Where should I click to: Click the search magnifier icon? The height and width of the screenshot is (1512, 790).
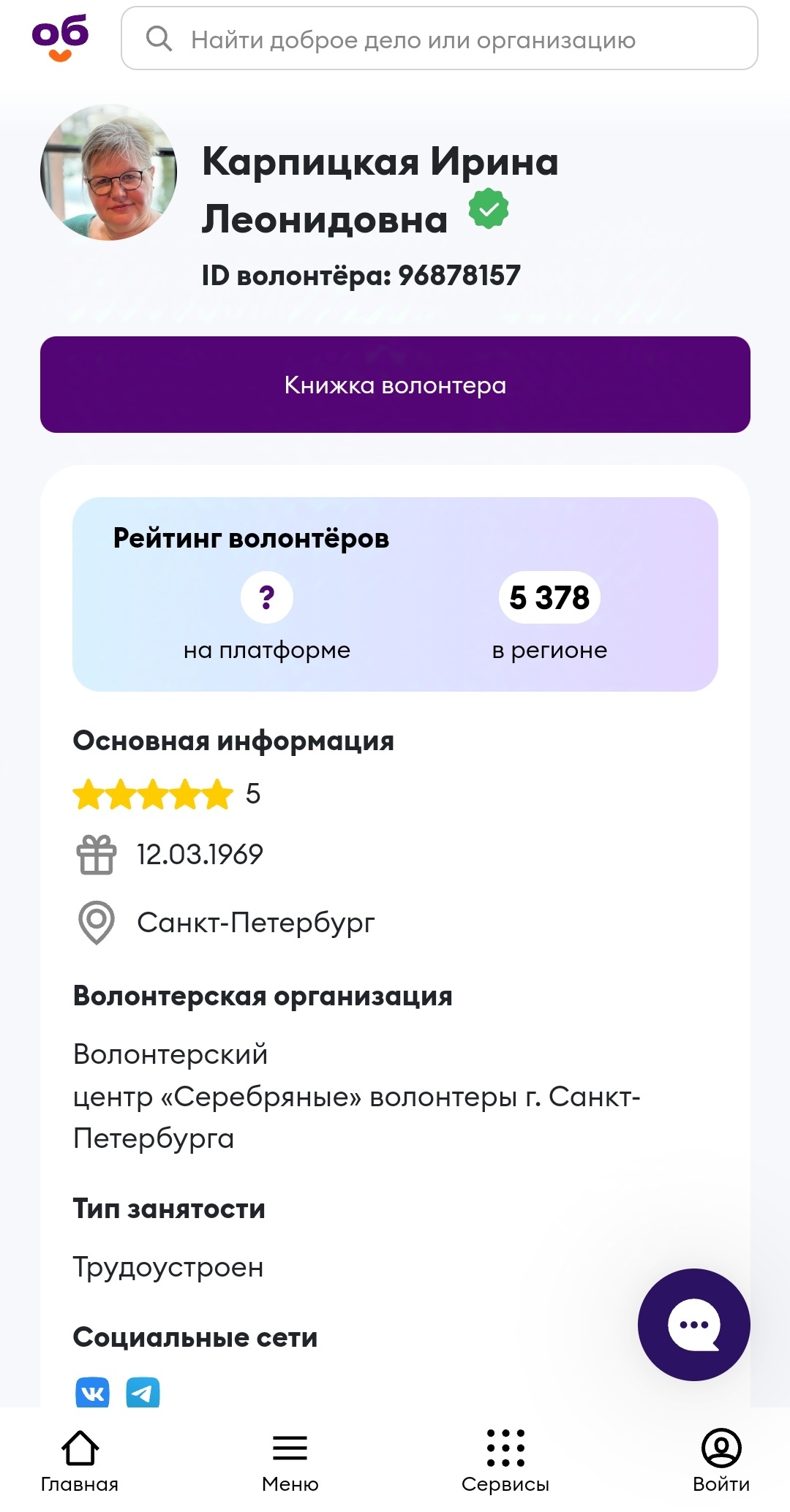(x=159, y=39)
